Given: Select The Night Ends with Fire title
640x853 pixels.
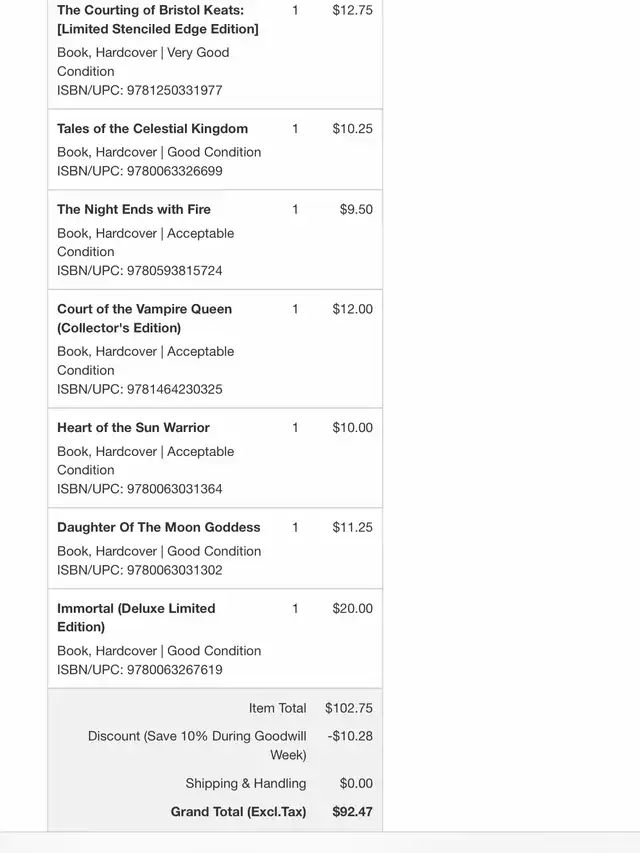Looking at the screenshot, I should [134, 210].
